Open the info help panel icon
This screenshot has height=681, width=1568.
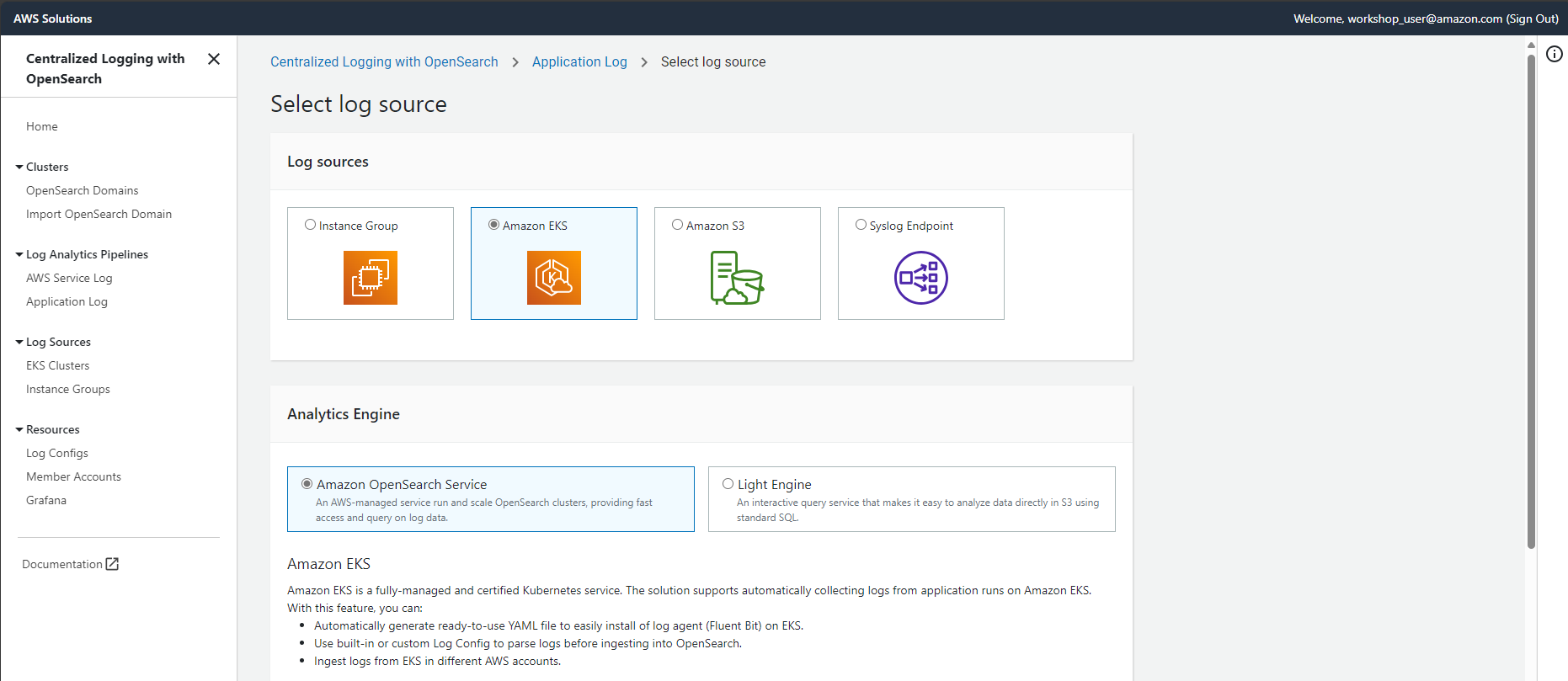tap(1555, 54)
